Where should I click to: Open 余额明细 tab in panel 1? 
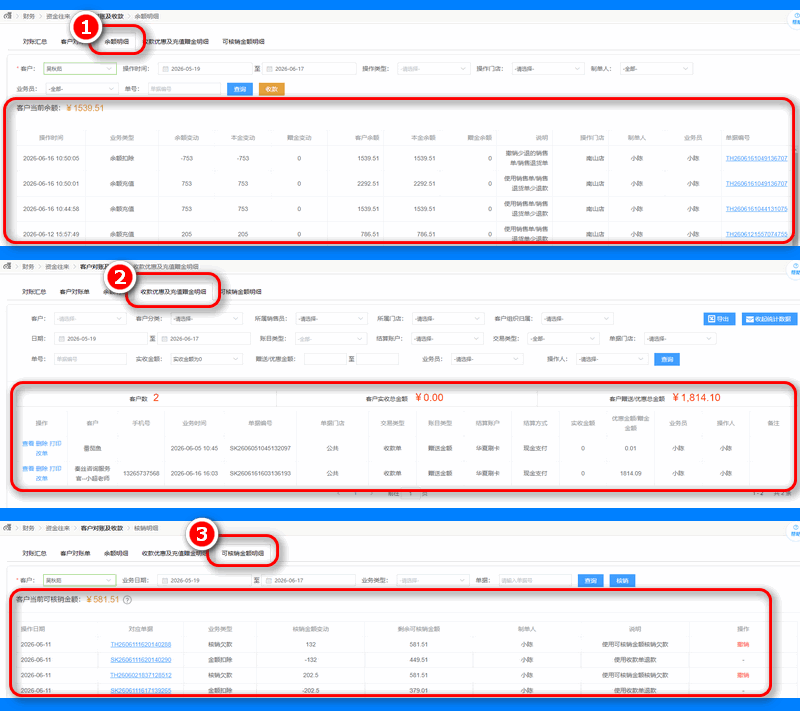[116, 41]
